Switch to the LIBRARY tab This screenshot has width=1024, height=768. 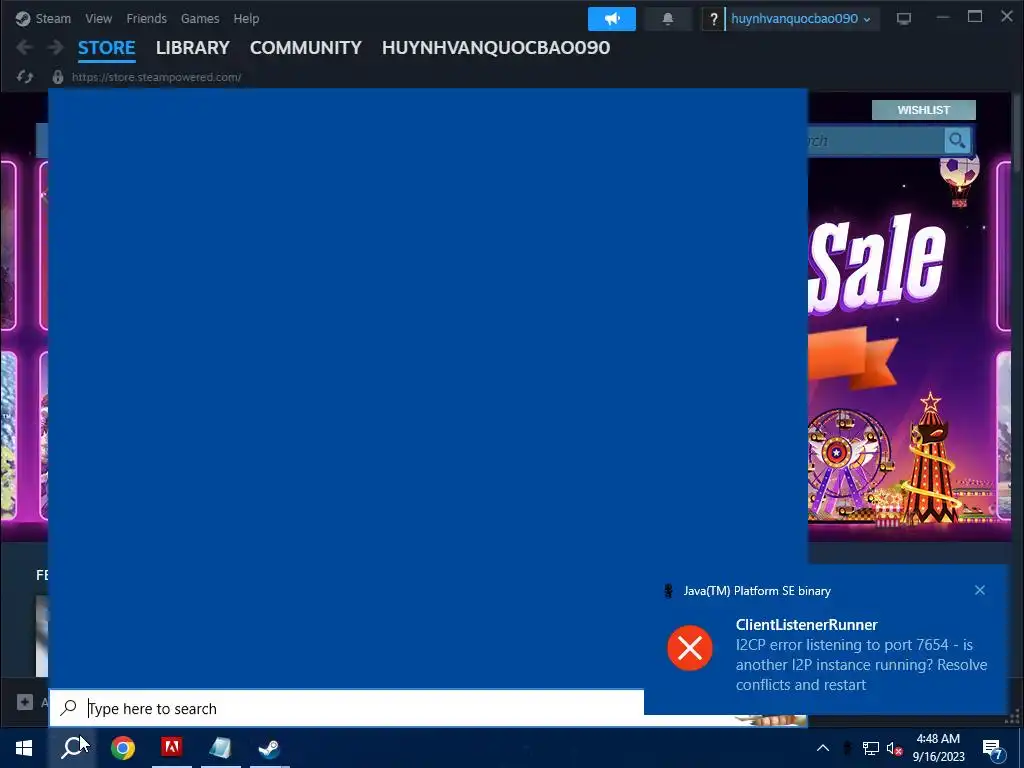click(193, 48)
